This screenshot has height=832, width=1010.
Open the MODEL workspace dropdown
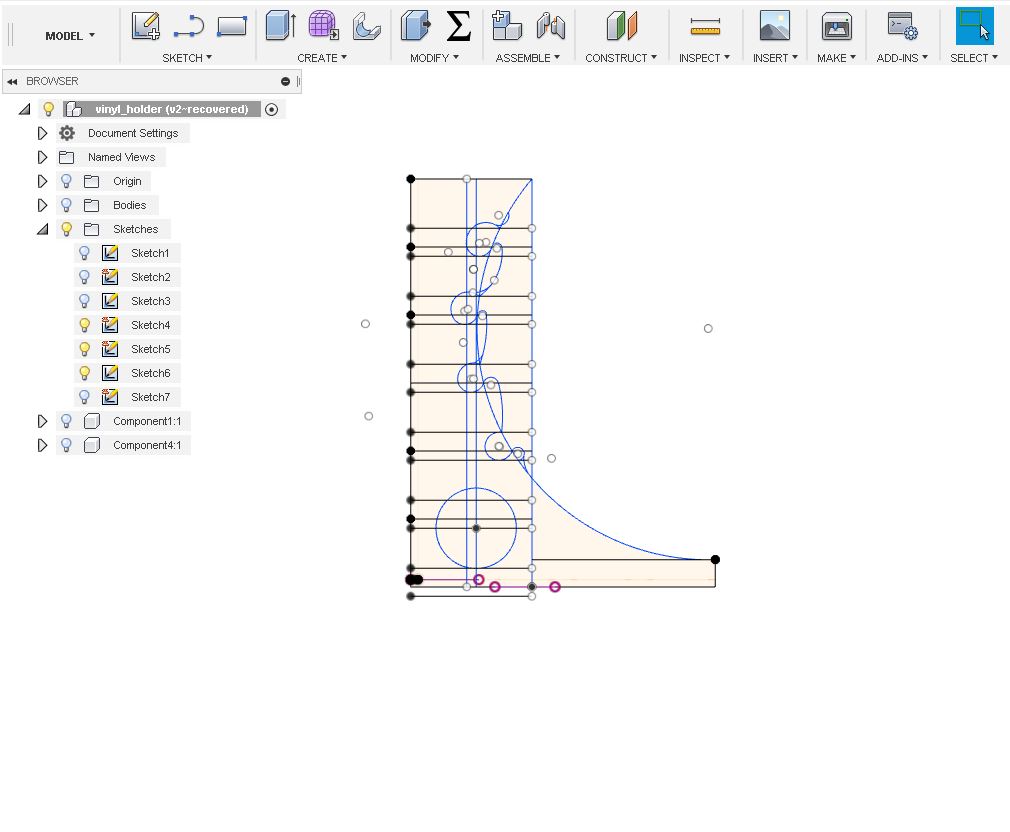[x=70, y=35]
